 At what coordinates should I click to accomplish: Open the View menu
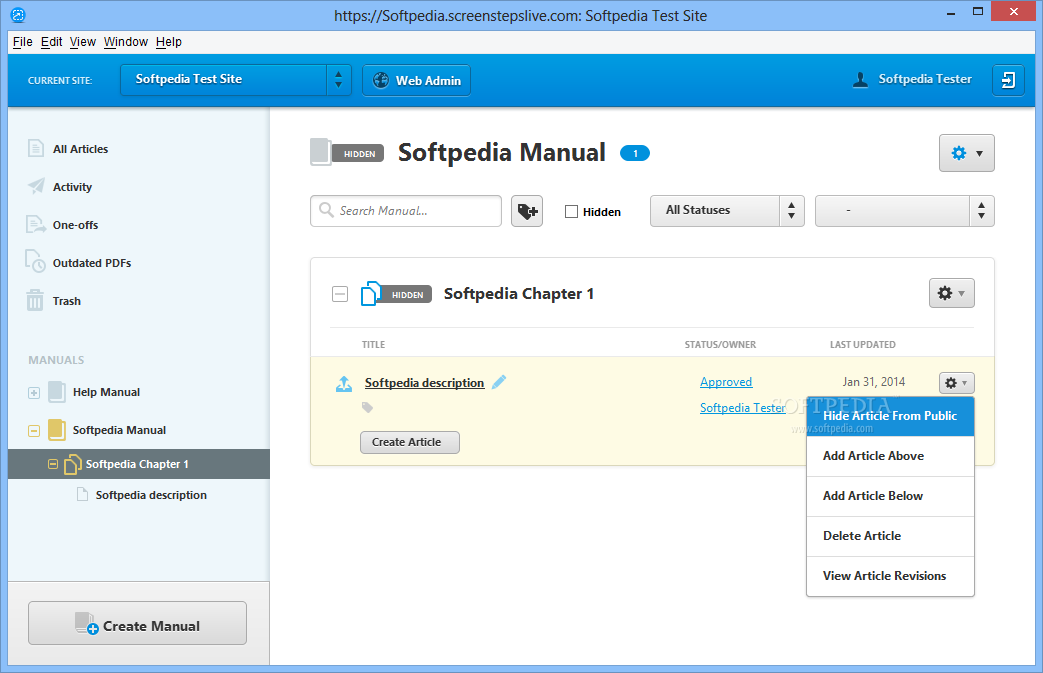point(82,42)
